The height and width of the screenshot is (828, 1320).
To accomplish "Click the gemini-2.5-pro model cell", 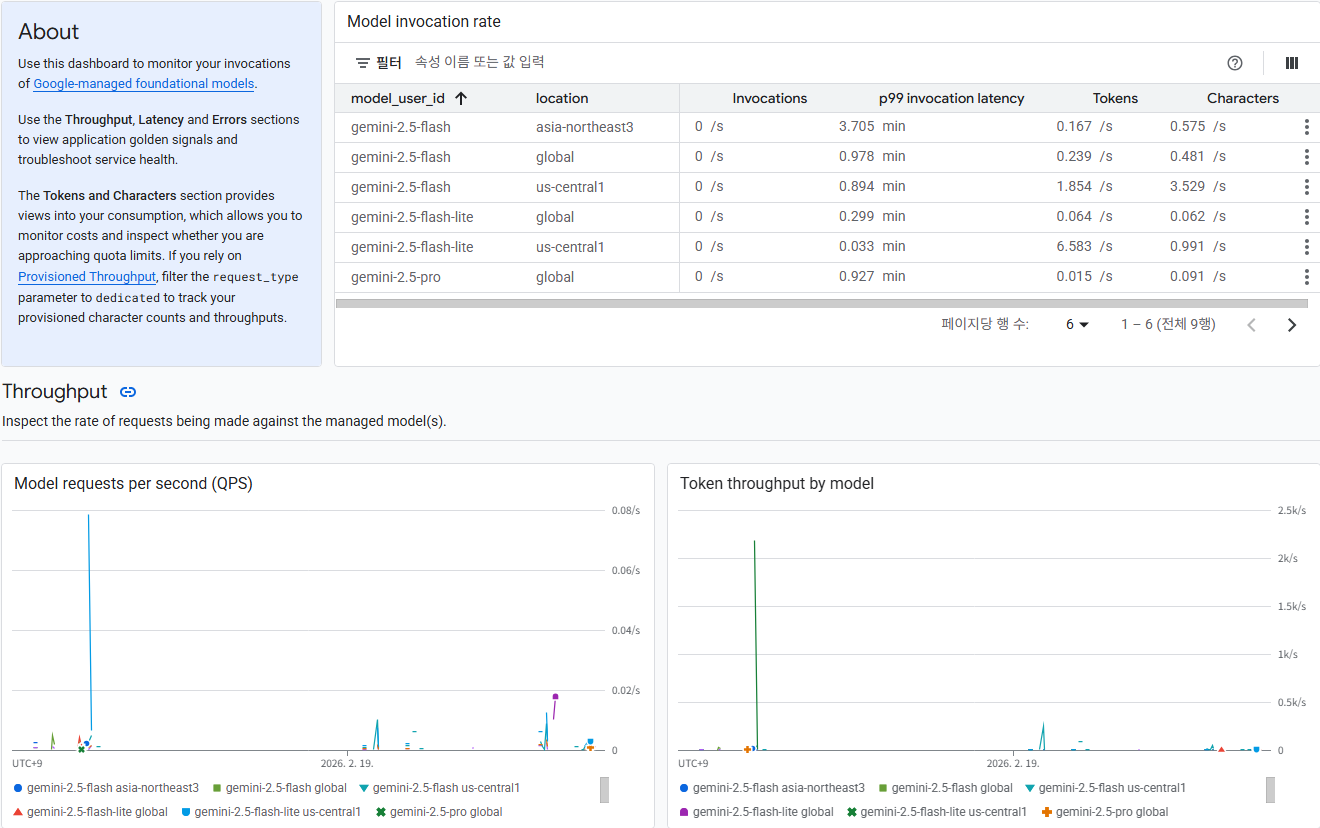I will [396, 277].
